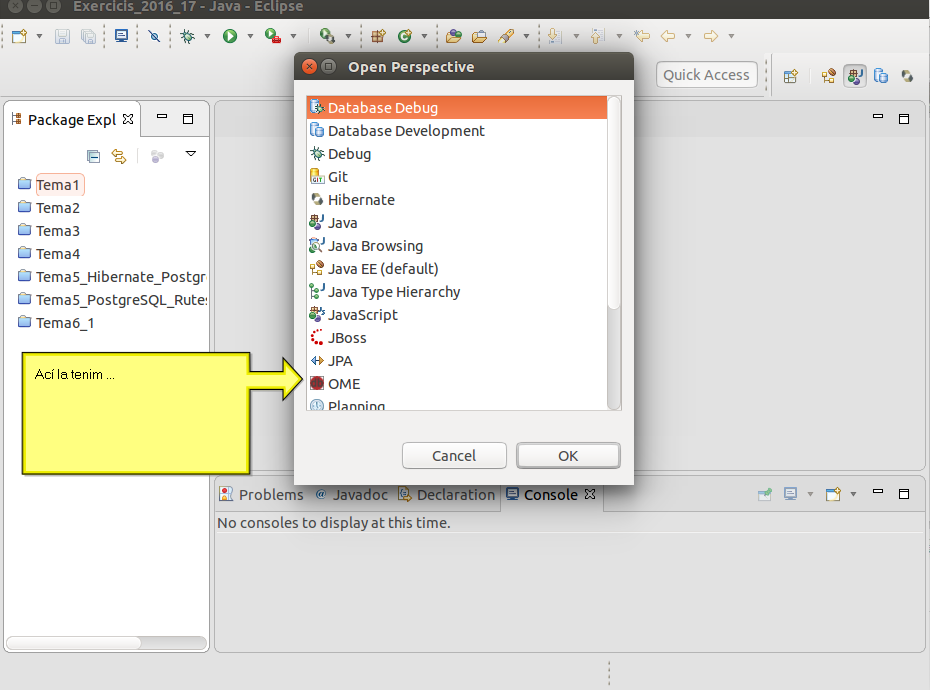Screen dimensions: 930x690
Task: Click Collapse All in Package Explorer
Action: tap(93, 157)
